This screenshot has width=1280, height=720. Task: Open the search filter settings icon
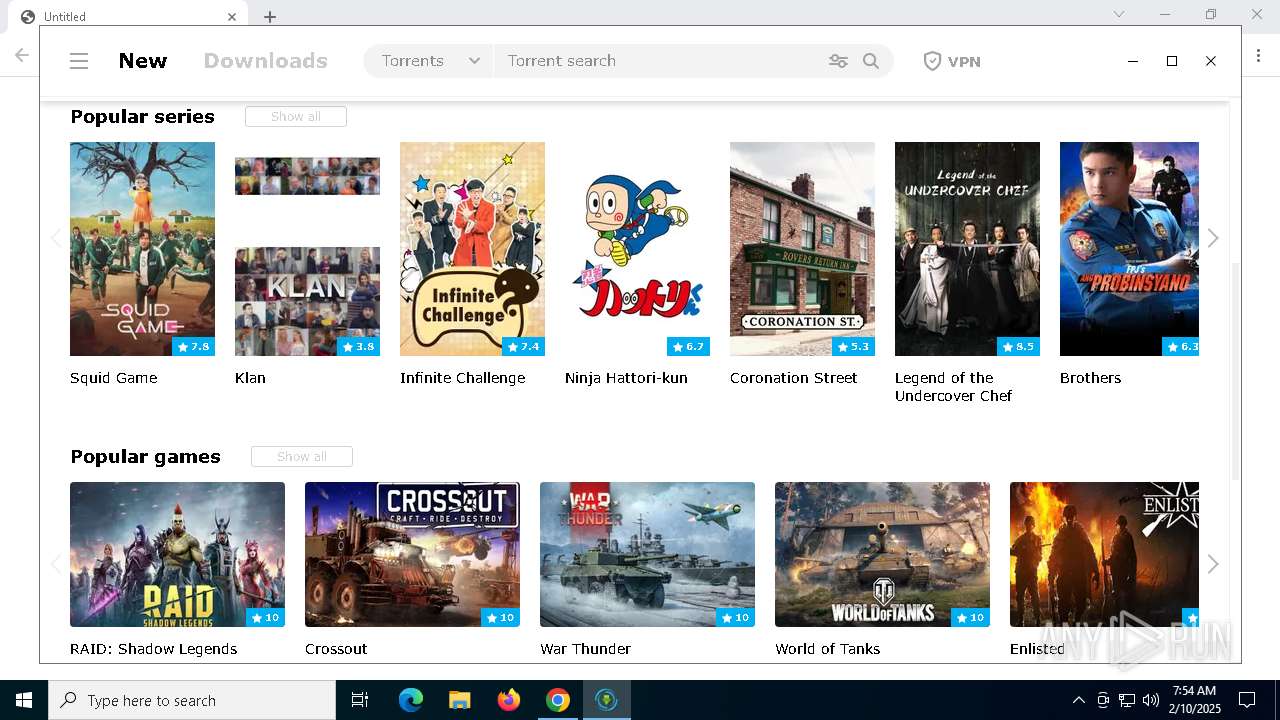[x=838, y=61]
